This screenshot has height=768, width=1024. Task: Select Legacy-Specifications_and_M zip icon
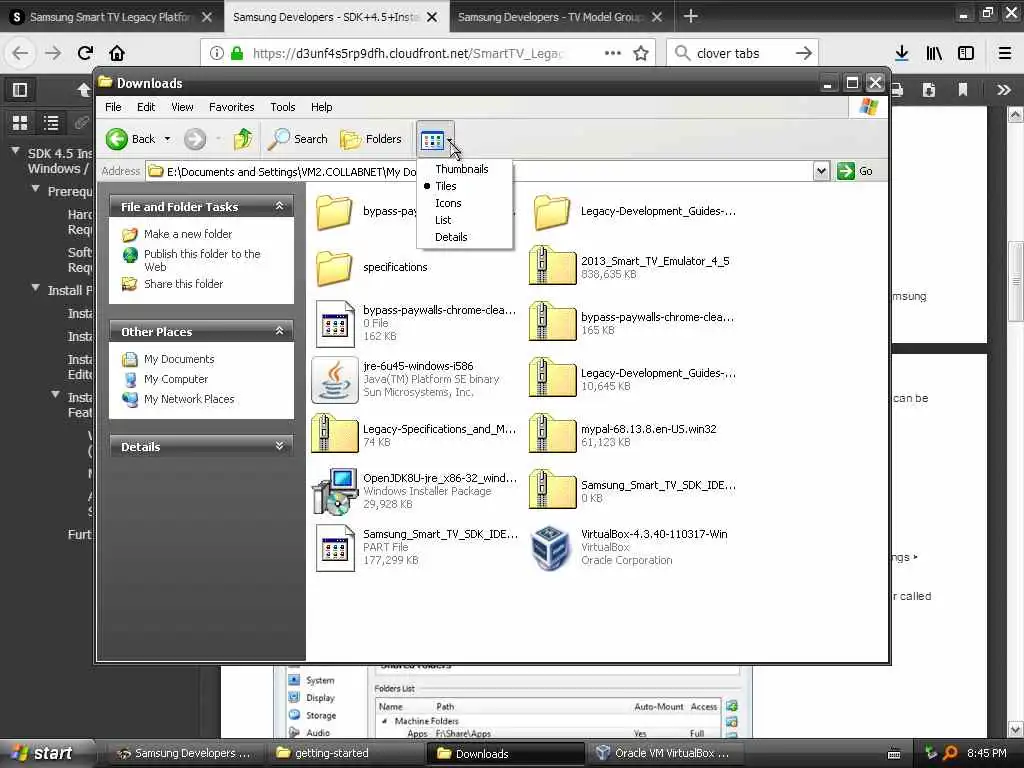[x=334, y=434]
